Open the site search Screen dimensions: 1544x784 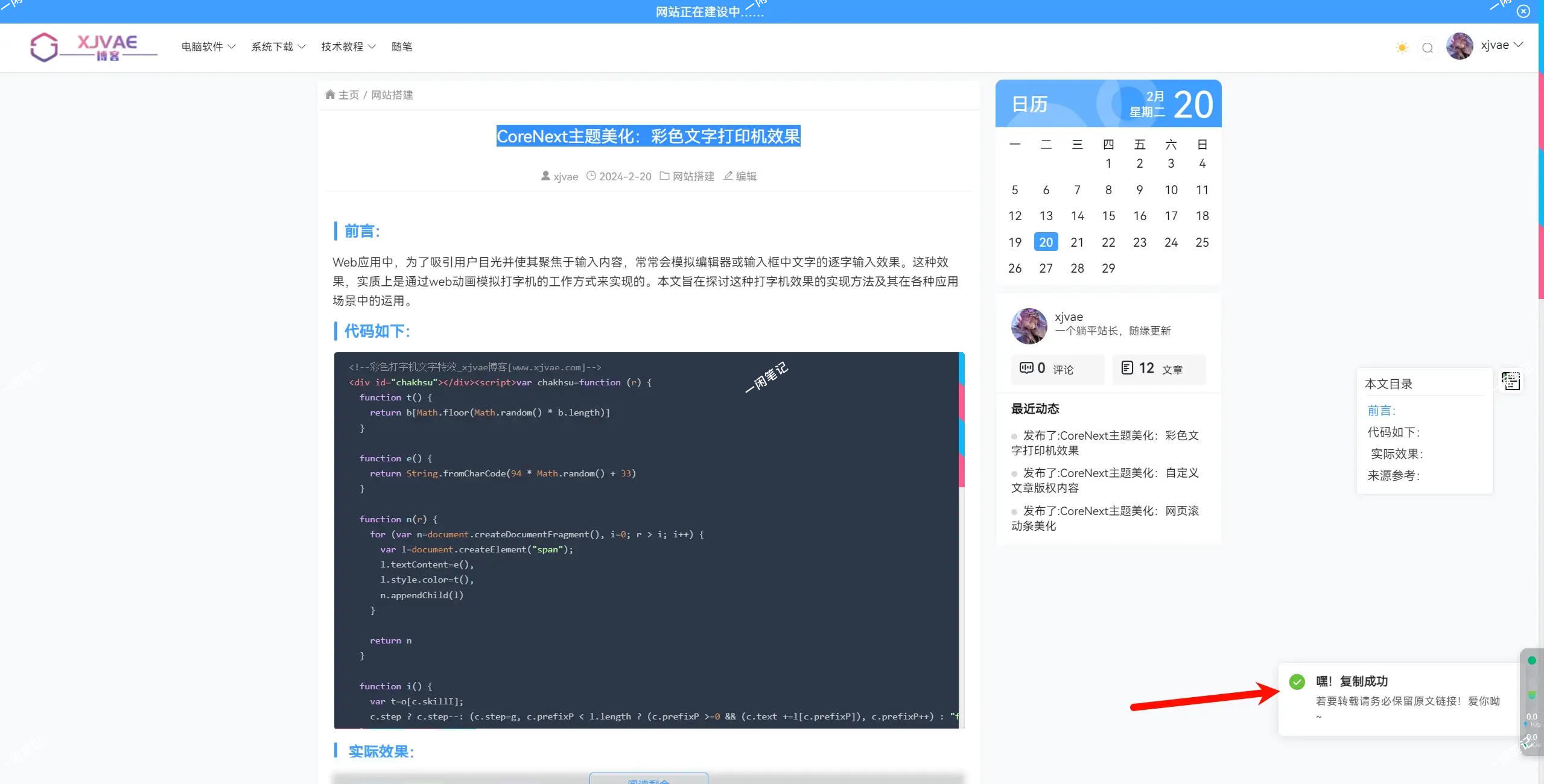[1428, 47]
